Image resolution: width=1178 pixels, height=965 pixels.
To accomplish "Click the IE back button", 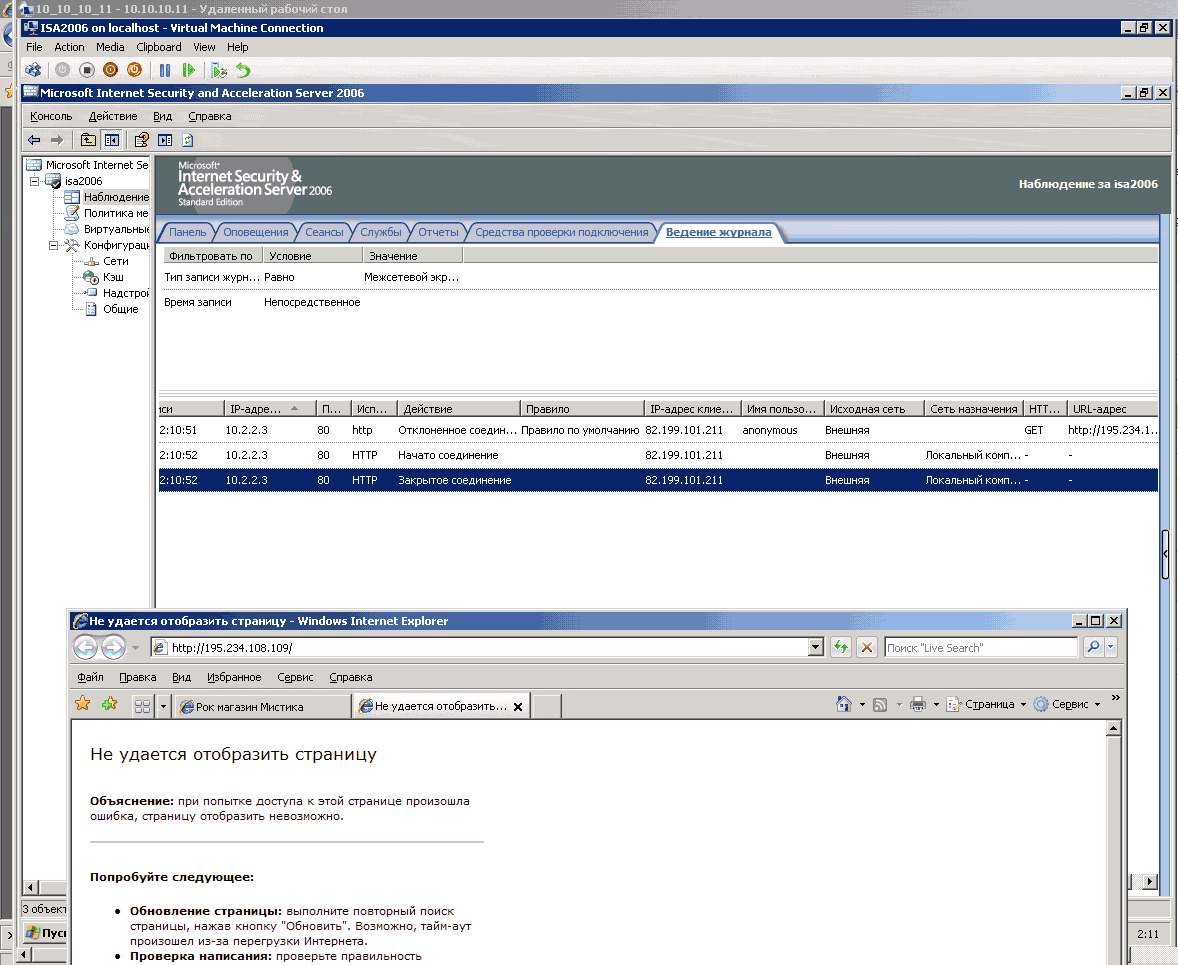I will click(85, 647).
